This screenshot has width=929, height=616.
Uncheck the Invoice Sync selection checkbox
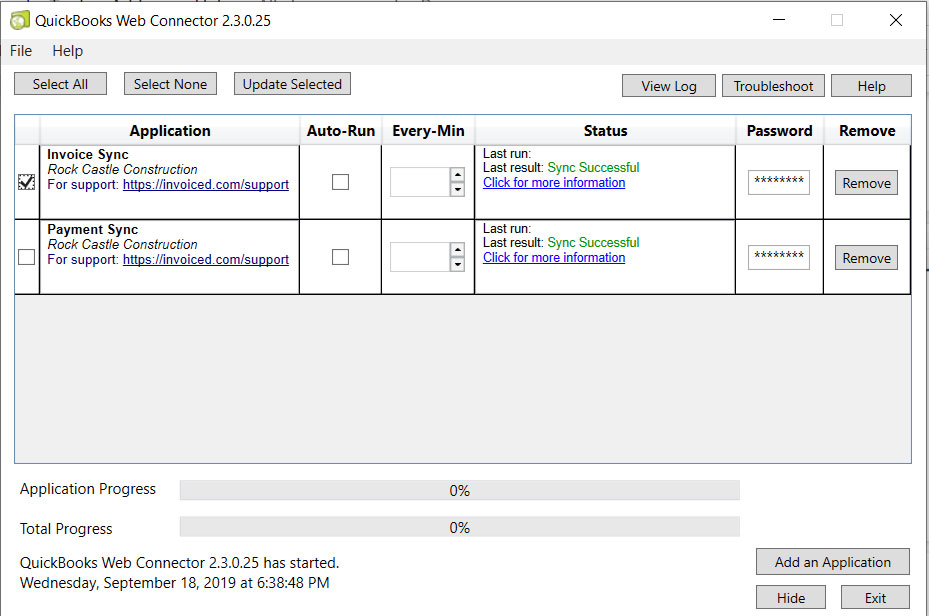pyautogui.click(x=27, y=182)
